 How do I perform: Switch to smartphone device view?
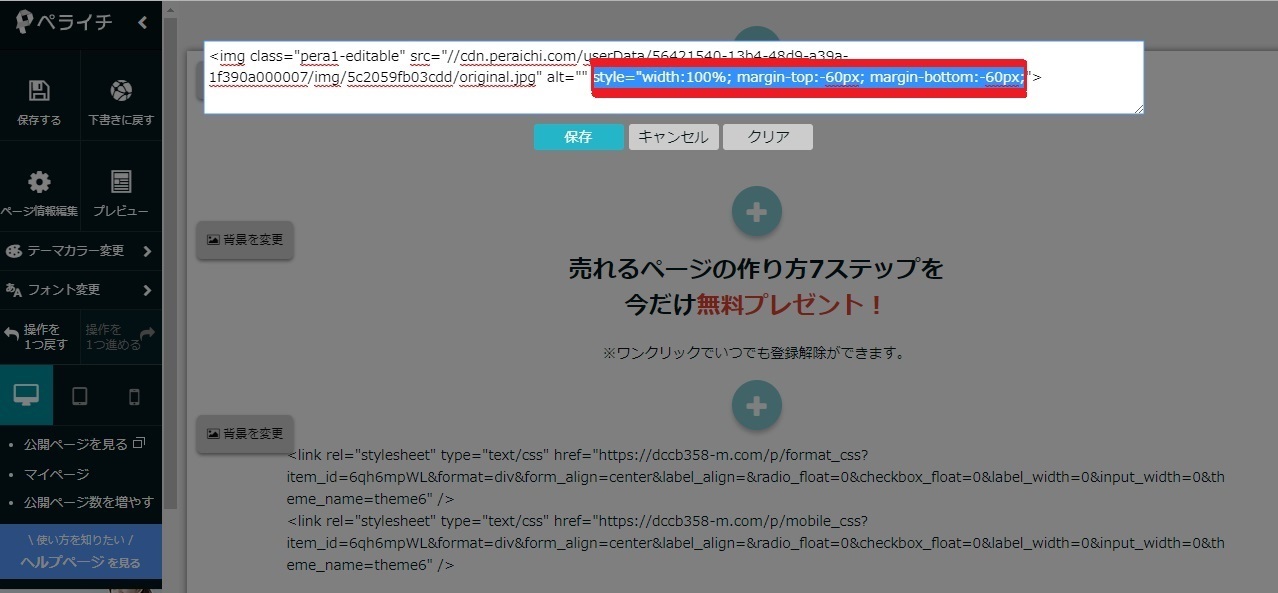(x=134, y=396)
